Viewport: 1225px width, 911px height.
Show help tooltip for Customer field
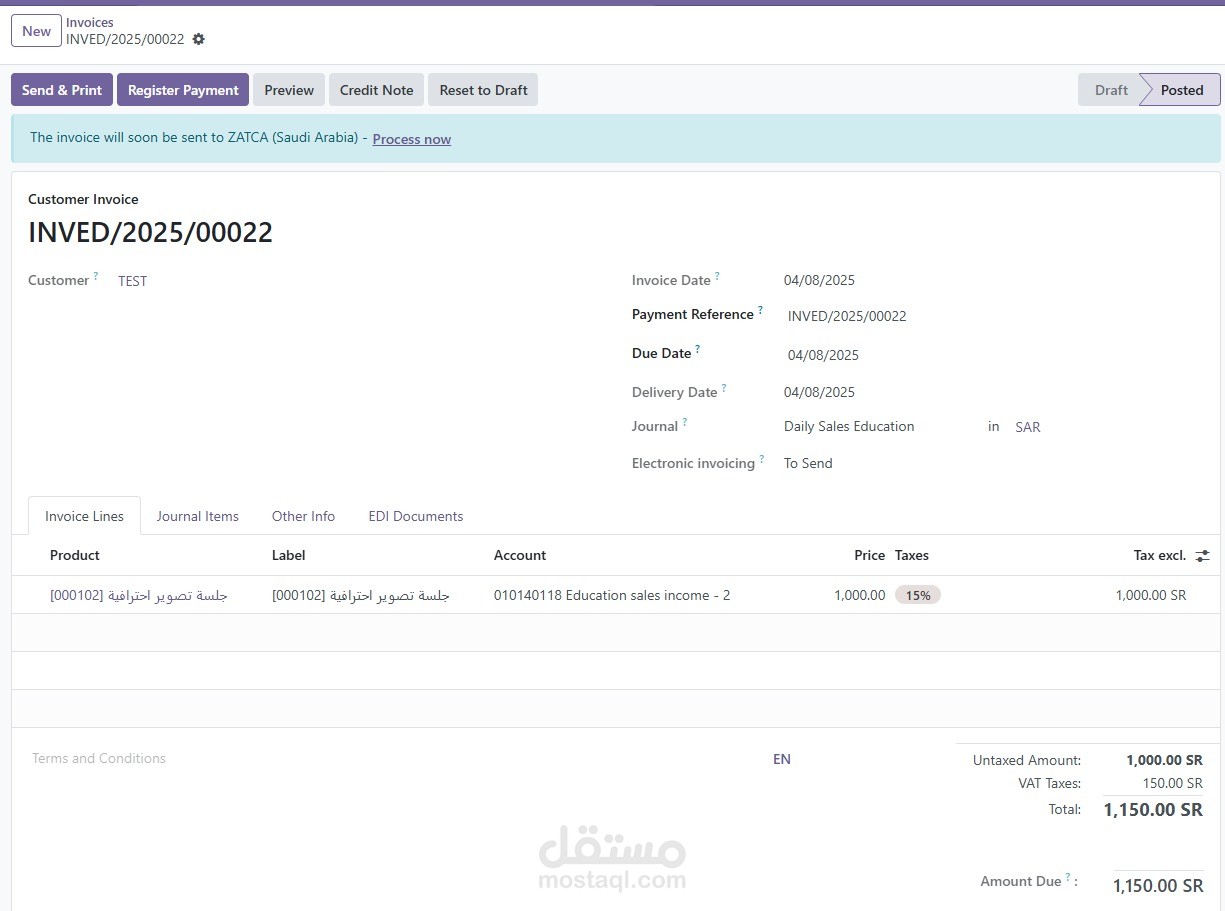[96, 276]
